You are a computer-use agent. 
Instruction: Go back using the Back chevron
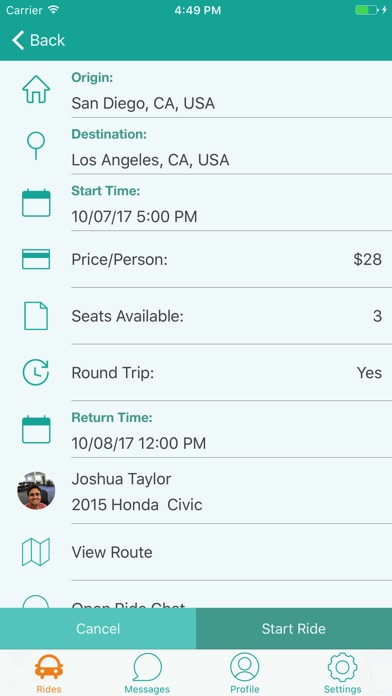pyautogui.click(x=39, y=40)
